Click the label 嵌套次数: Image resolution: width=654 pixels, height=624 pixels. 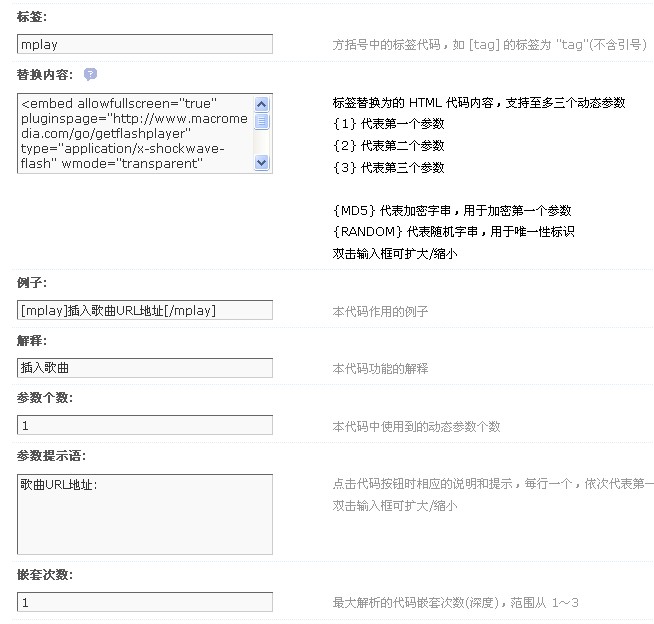click(x=45, y=575)
